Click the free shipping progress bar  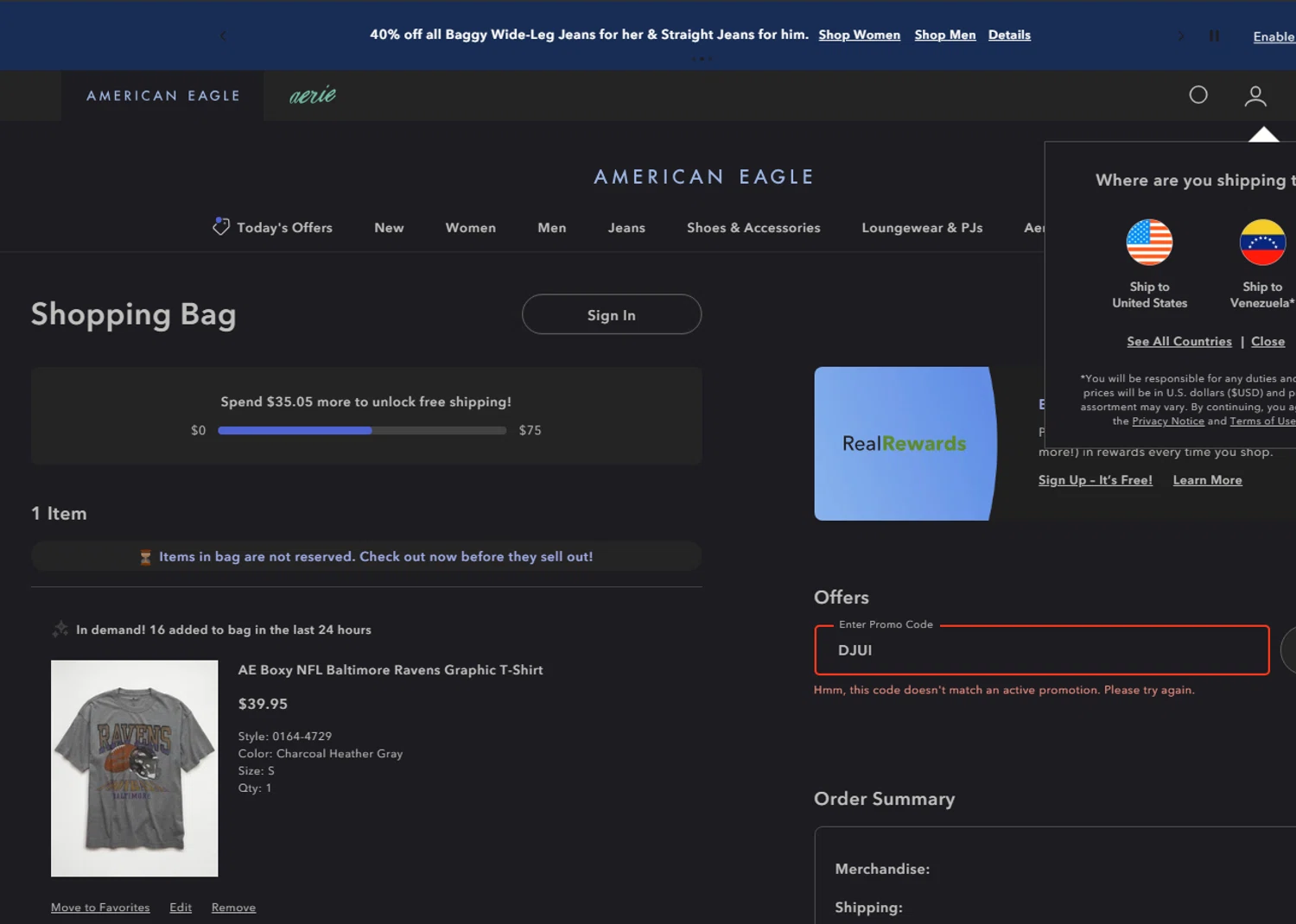point(362,430)
